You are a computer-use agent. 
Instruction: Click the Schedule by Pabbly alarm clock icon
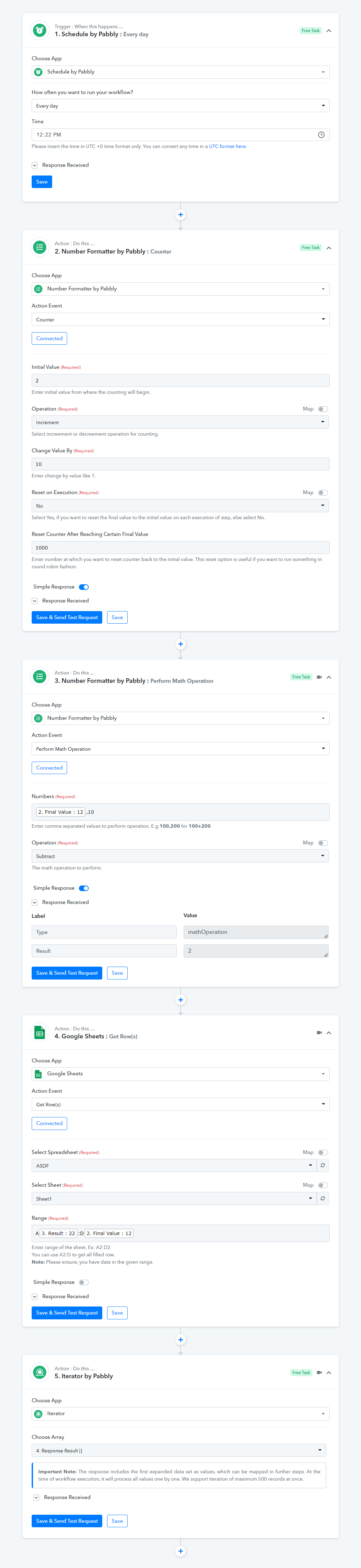pyautogui.click(x=40, y=30)
